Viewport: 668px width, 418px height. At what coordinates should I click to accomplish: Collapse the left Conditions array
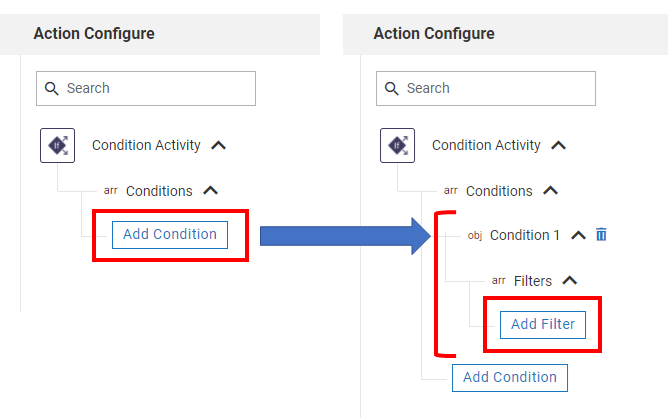[x=210, y=190]
